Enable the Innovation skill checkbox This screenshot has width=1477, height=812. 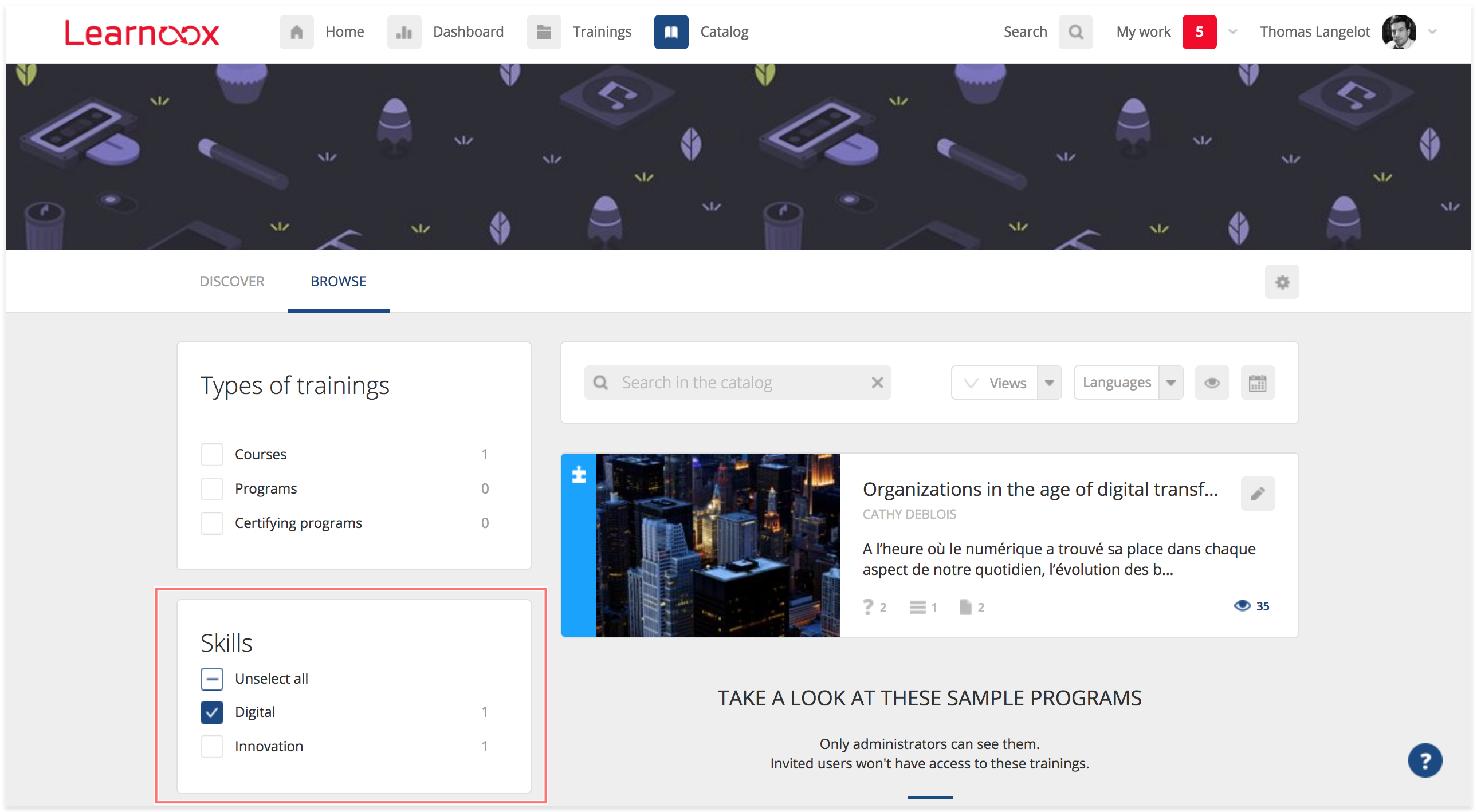tap(211, 747)
